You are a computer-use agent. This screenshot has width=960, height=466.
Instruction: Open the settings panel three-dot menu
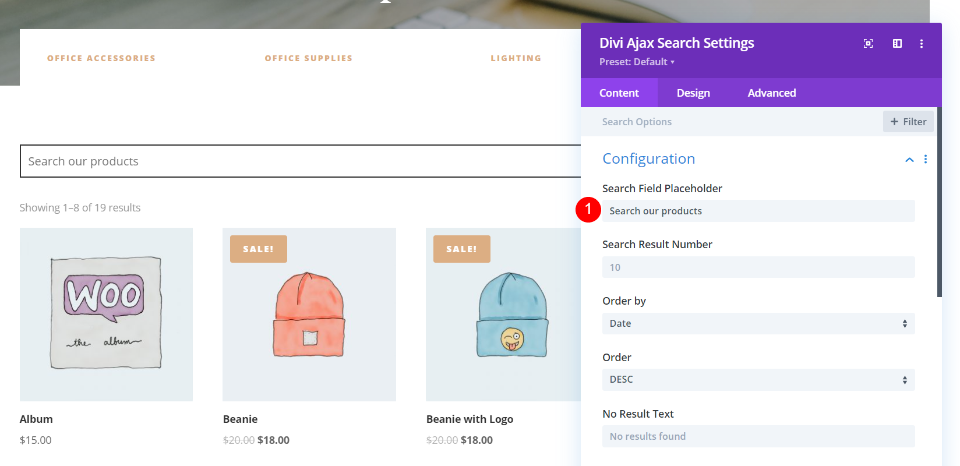point(922,44)
